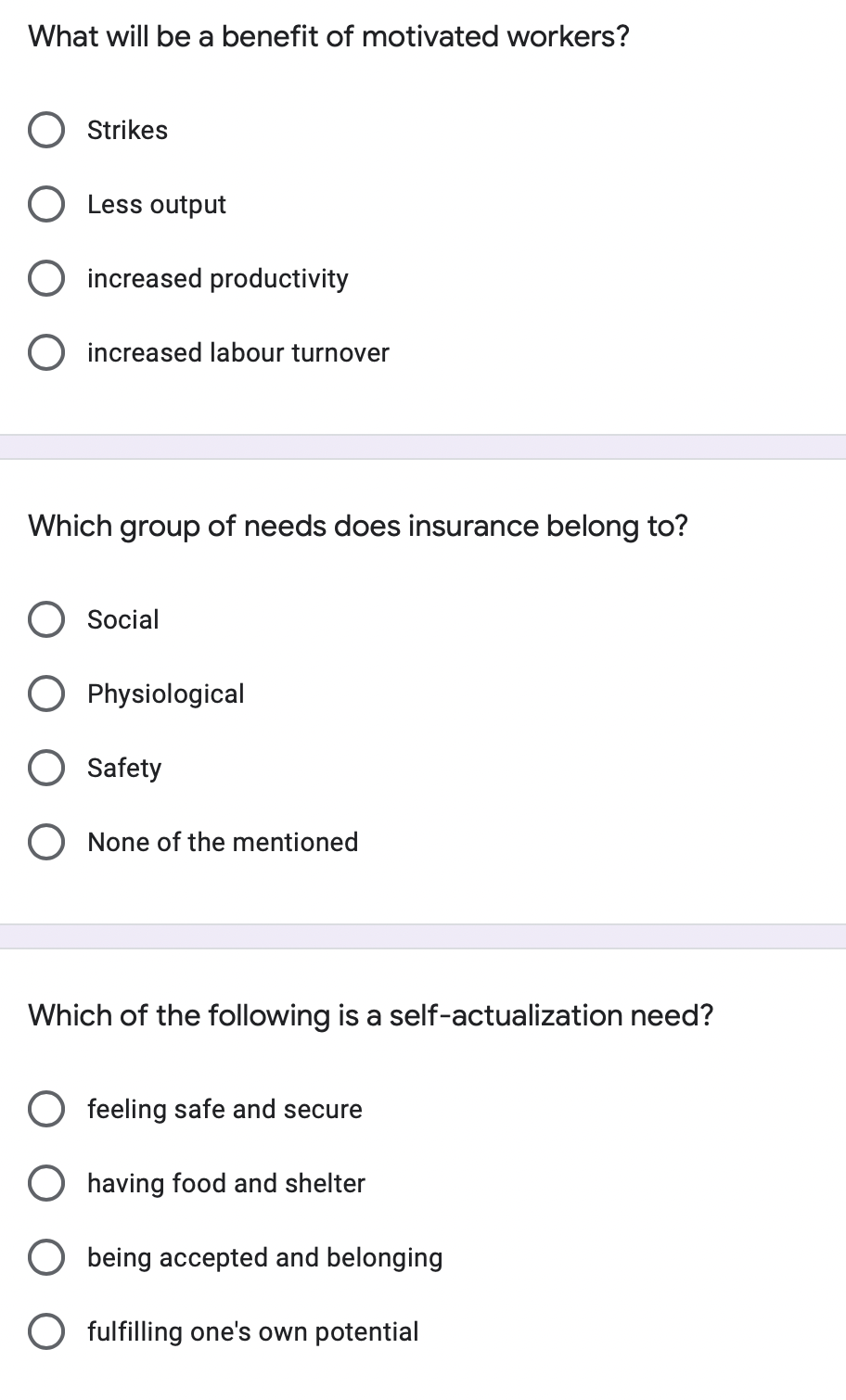Click the self-actualization question heading

(371, 1015)
